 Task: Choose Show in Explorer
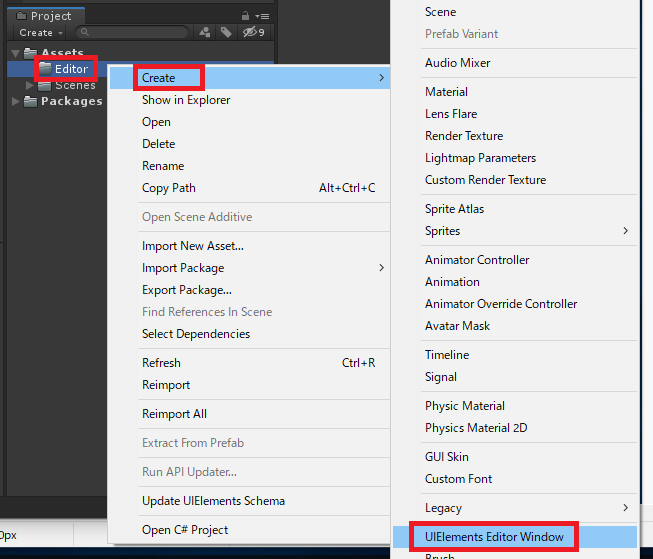250,100
